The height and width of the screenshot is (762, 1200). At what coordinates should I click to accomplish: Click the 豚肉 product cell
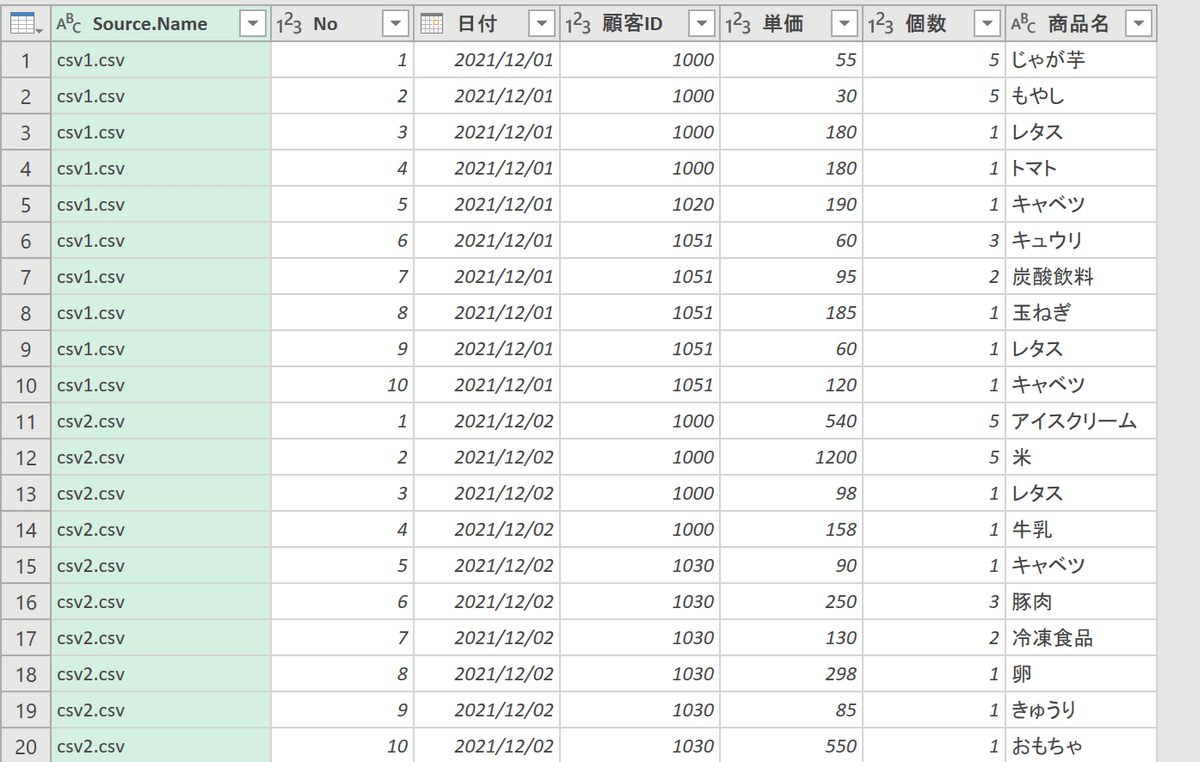tap(1080, 602)
